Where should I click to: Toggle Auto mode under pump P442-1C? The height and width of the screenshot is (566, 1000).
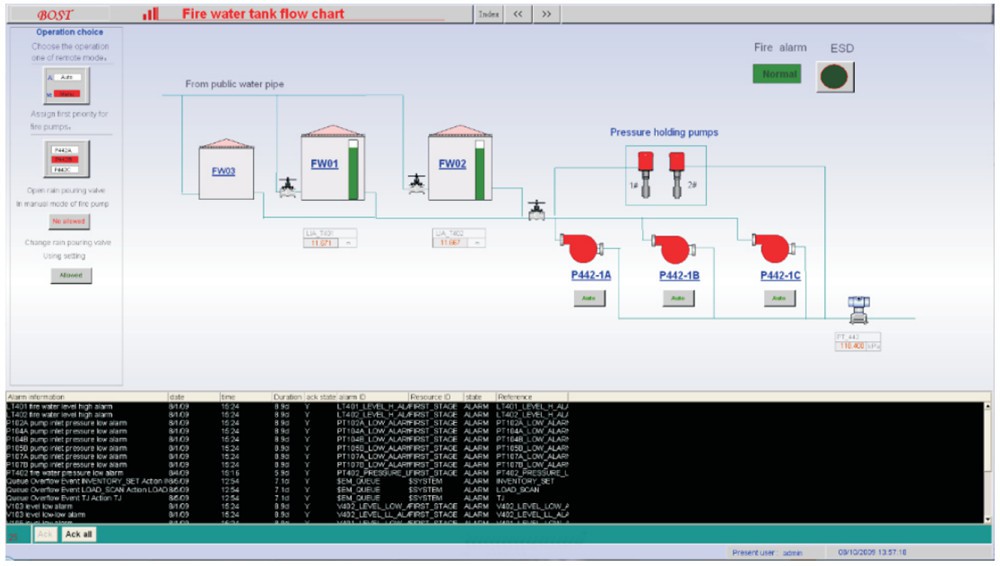tap(777, 298)
